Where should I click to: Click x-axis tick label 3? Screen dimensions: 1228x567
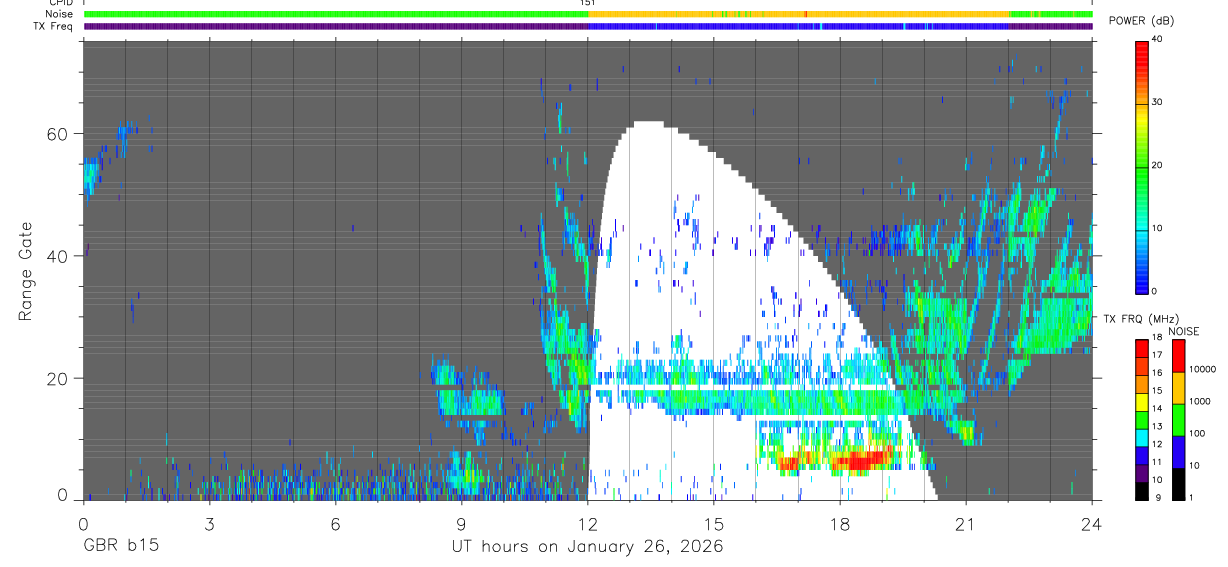(209, 524)
